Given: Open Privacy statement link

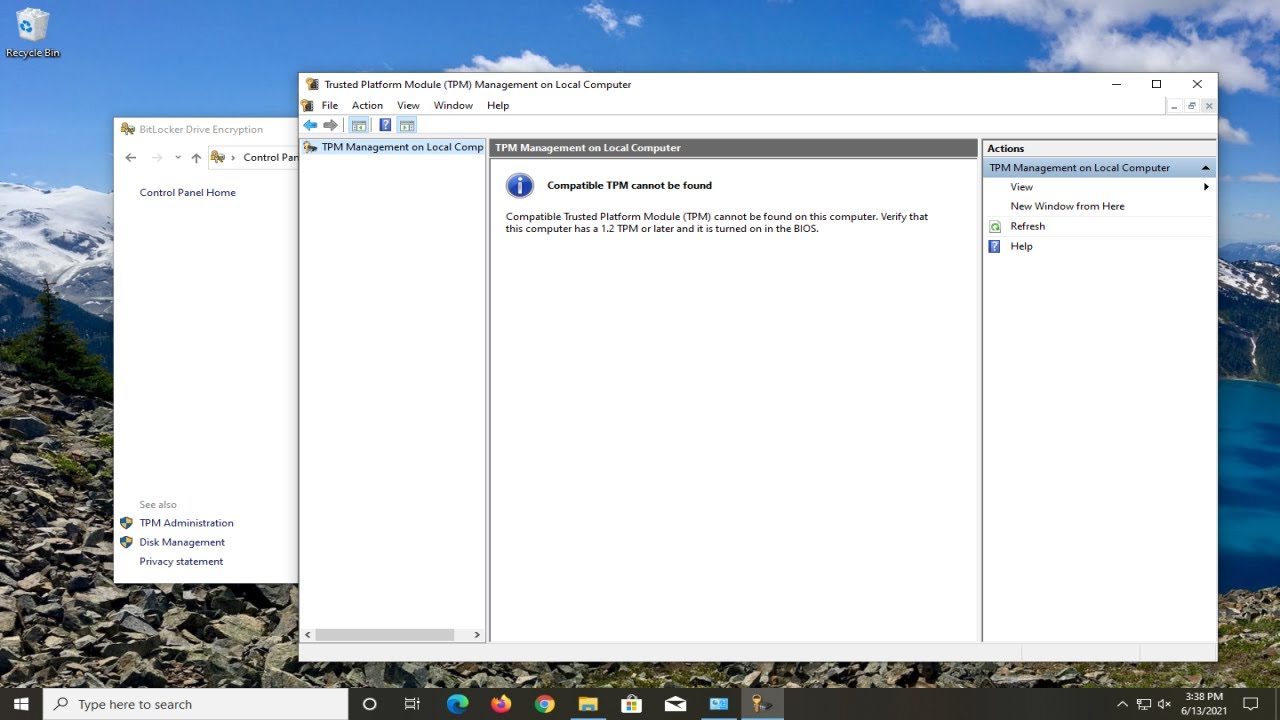Looking at the screenshot, I should pyautogui.click(x=181, y=561).
